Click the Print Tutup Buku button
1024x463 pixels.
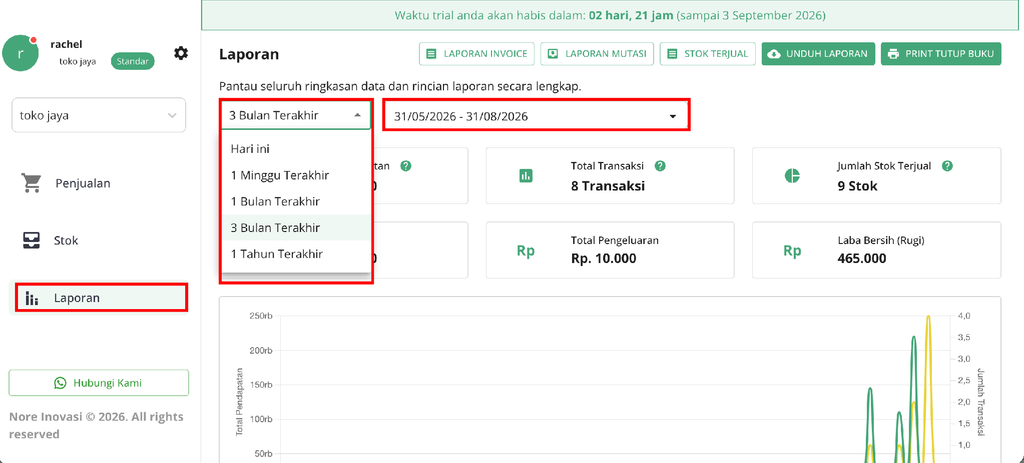(941, 54)
